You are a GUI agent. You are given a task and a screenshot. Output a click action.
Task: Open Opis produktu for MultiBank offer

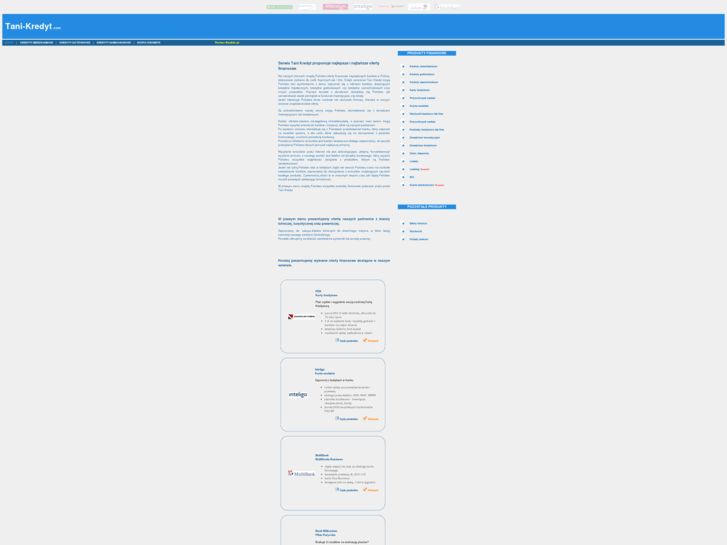(x=347, y=490)
